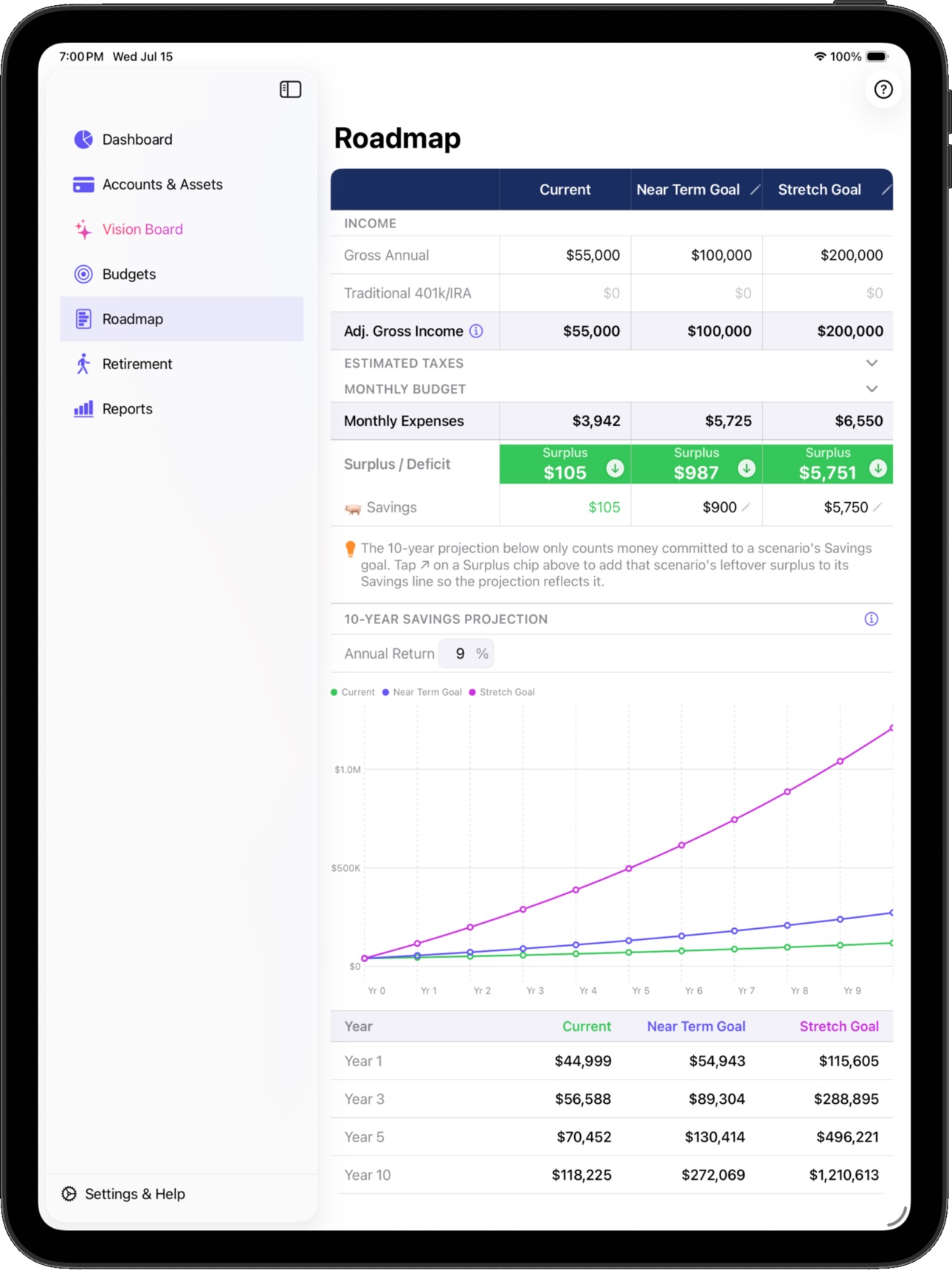Expand the Estimated Taxes section

(872, 363)
